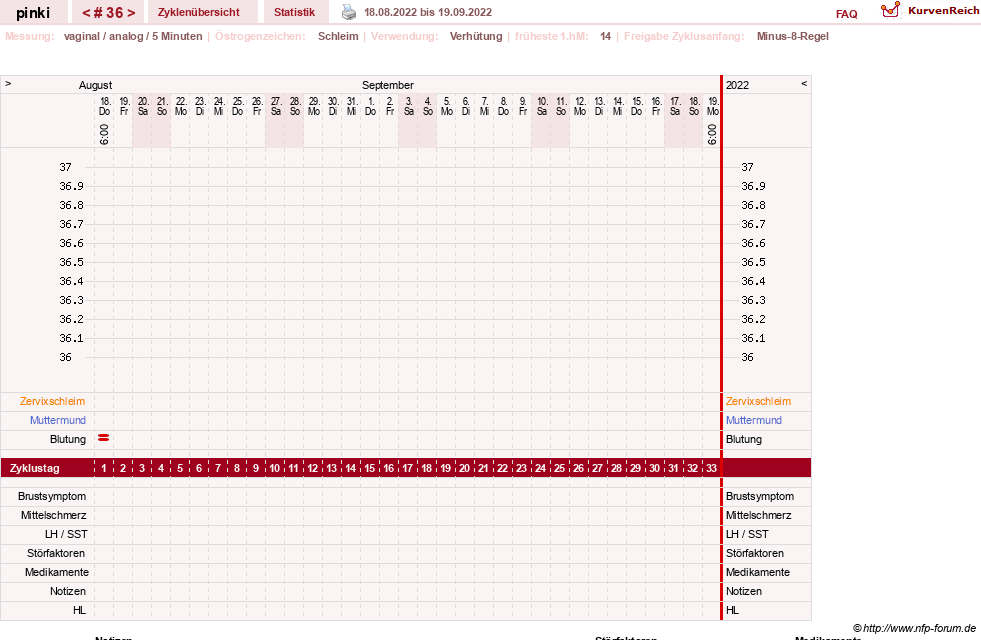This screenshot has width=981, height=640.
Task: Click the früheste 1.hM value '14'
Action: click(606, 36)
